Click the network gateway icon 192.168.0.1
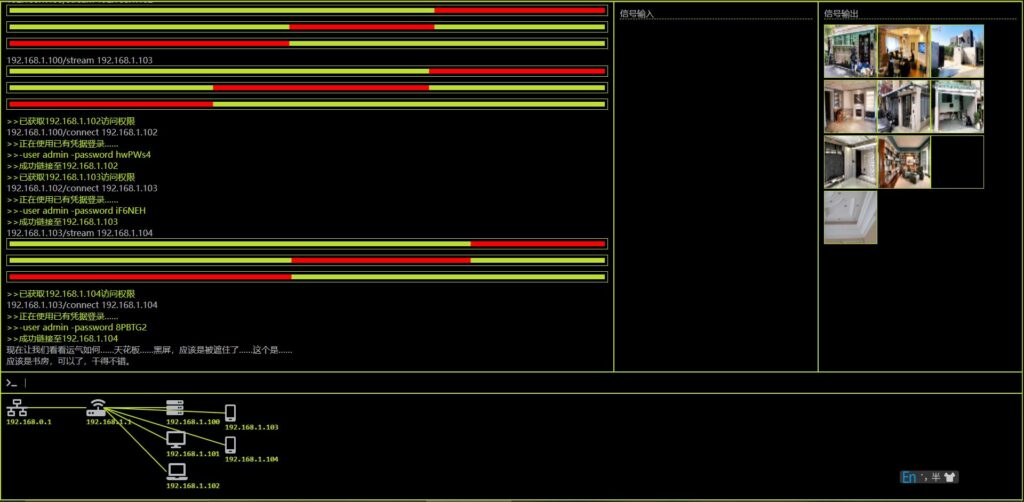Viewport: 1024px width, 502px height. pos(16,407)
